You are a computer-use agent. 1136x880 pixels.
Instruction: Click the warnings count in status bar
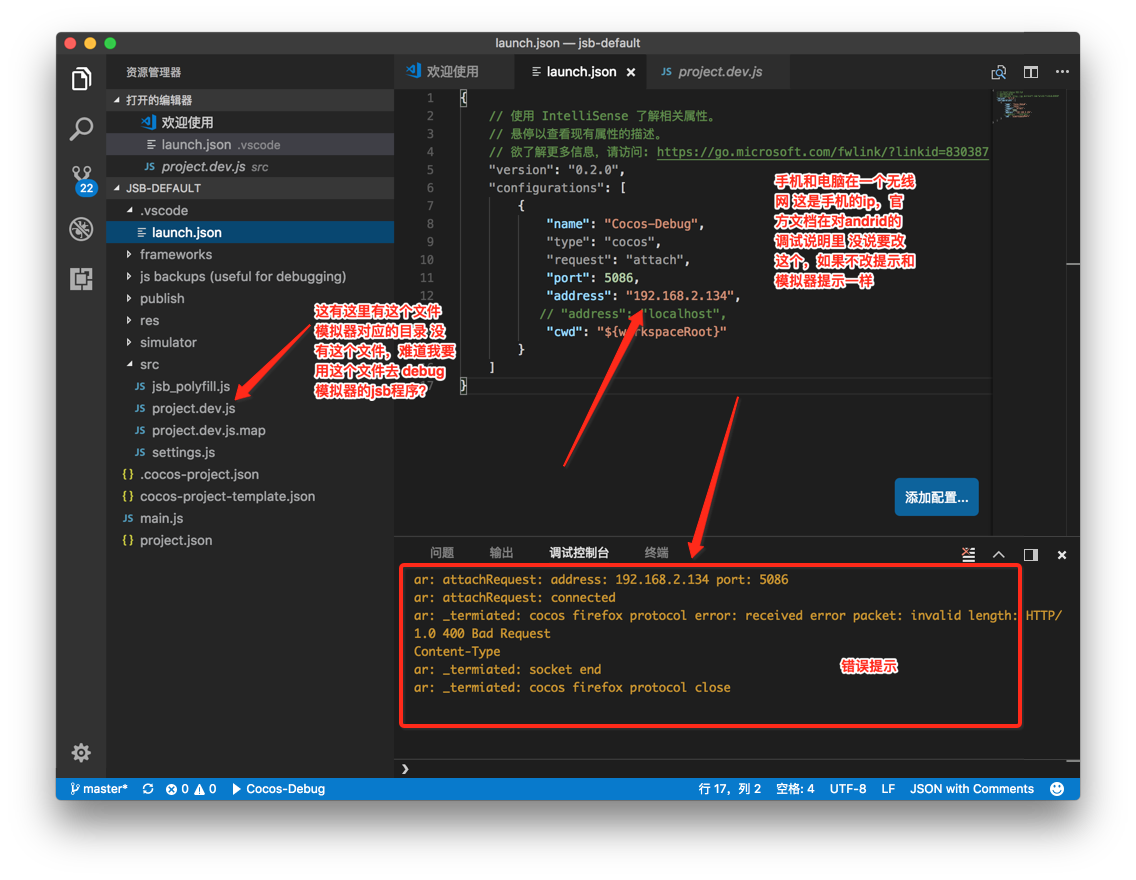pyautogui.click(x=205, y=789)
